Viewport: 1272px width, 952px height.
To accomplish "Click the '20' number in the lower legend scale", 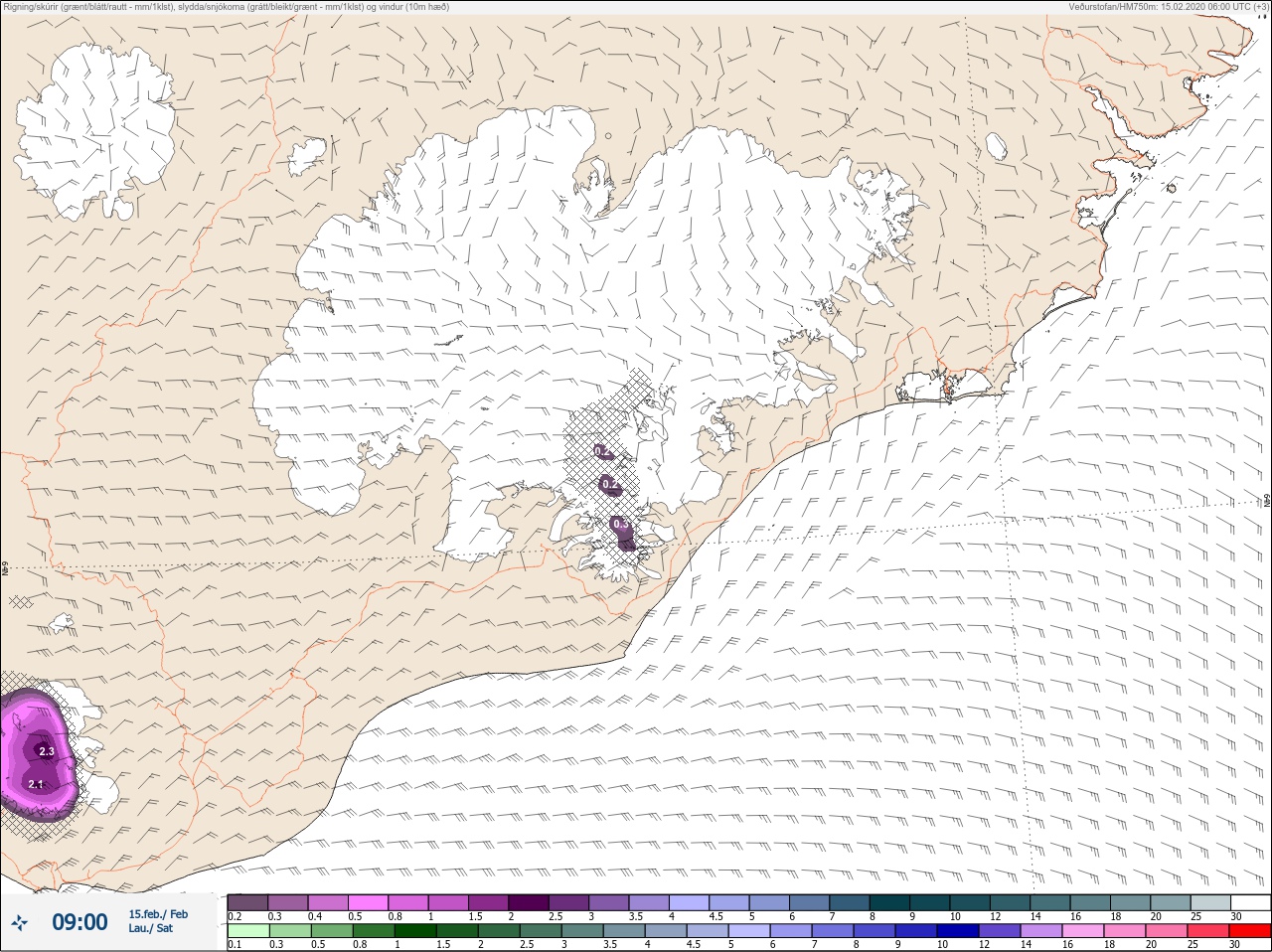I will click(x=1152, y=944).
